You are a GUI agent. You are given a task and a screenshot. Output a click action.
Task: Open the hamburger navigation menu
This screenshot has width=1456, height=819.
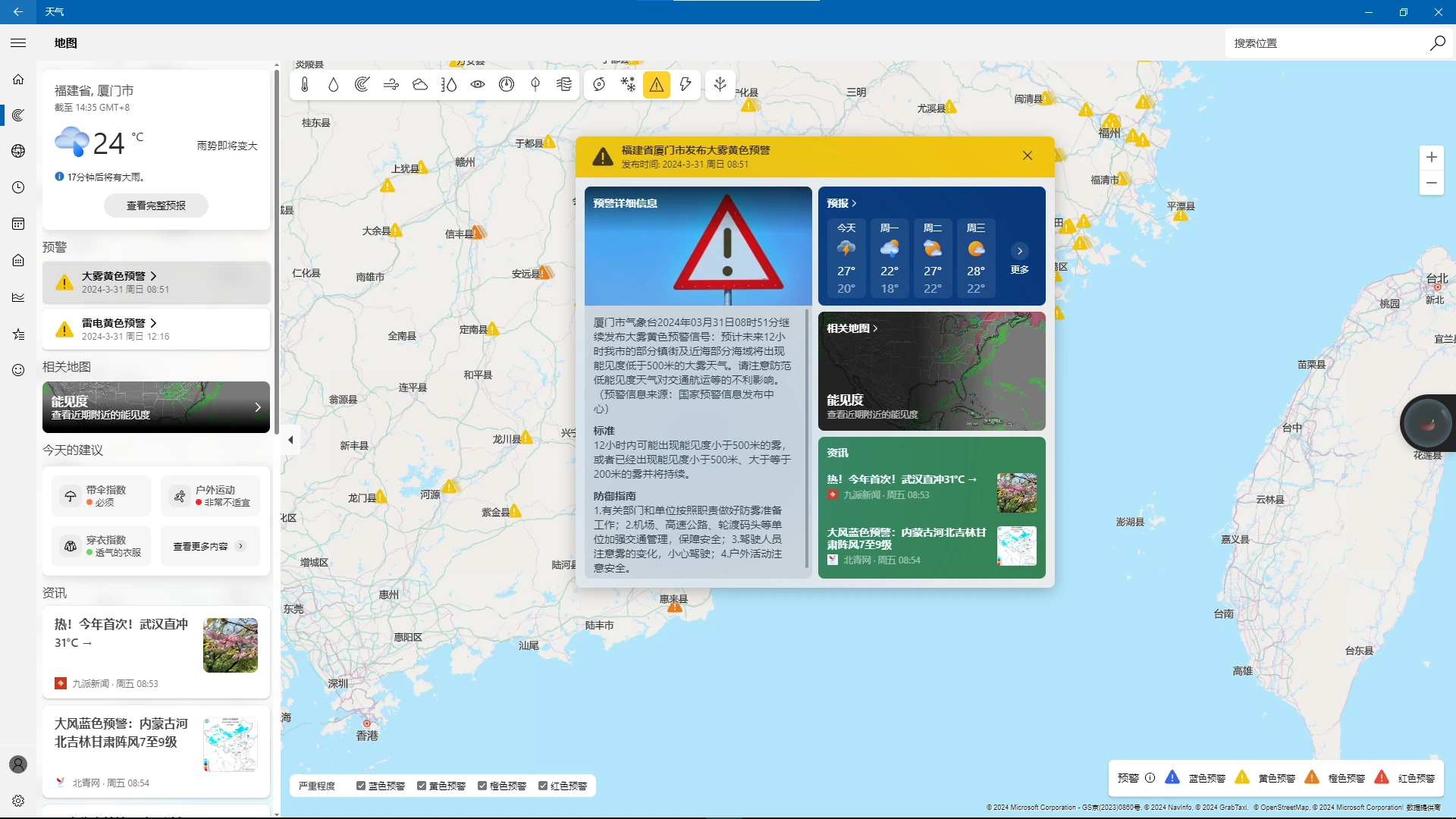pos(18,43)
